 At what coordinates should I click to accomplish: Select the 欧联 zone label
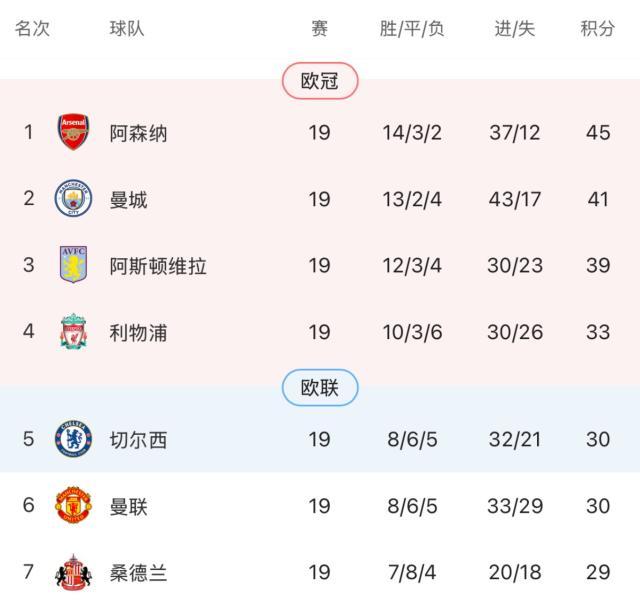[320, 387]
